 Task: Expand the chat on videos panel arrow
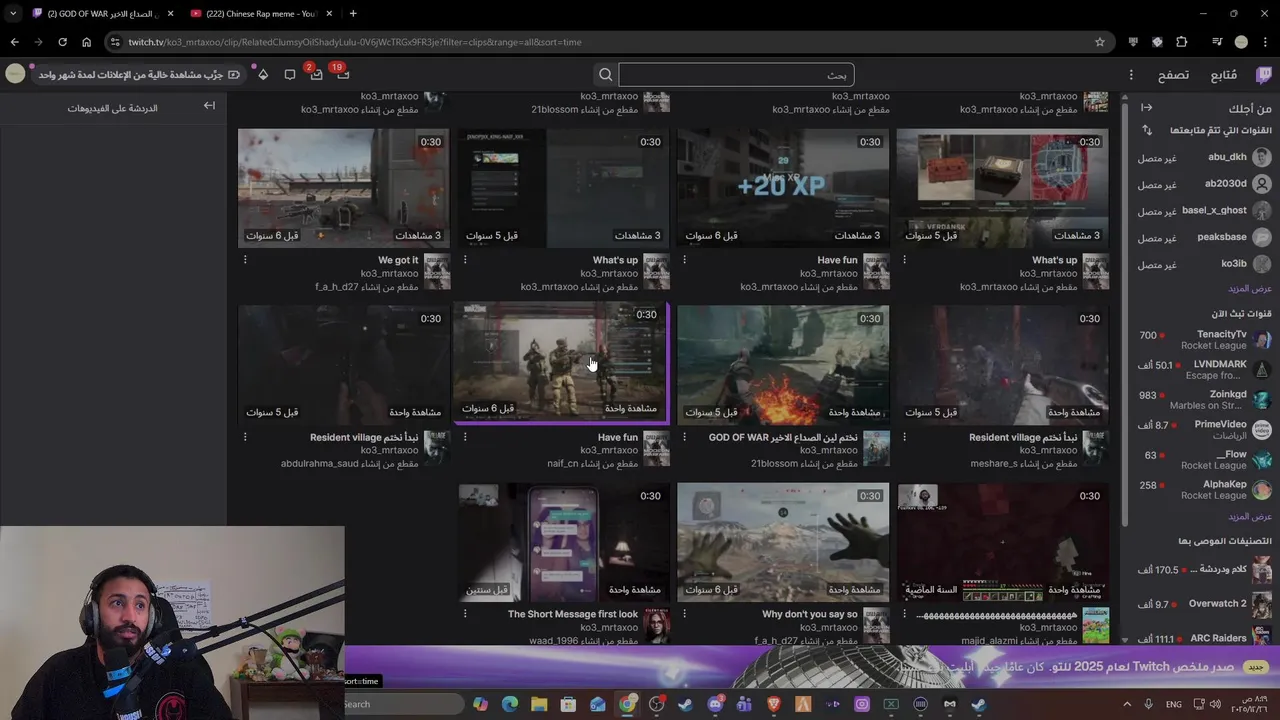point(209,106)
